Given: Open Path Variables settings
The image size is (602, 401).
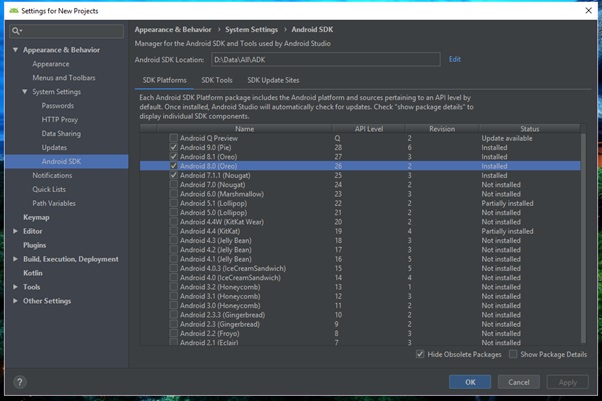Looking at the screenshot, I should click(54, 203).
